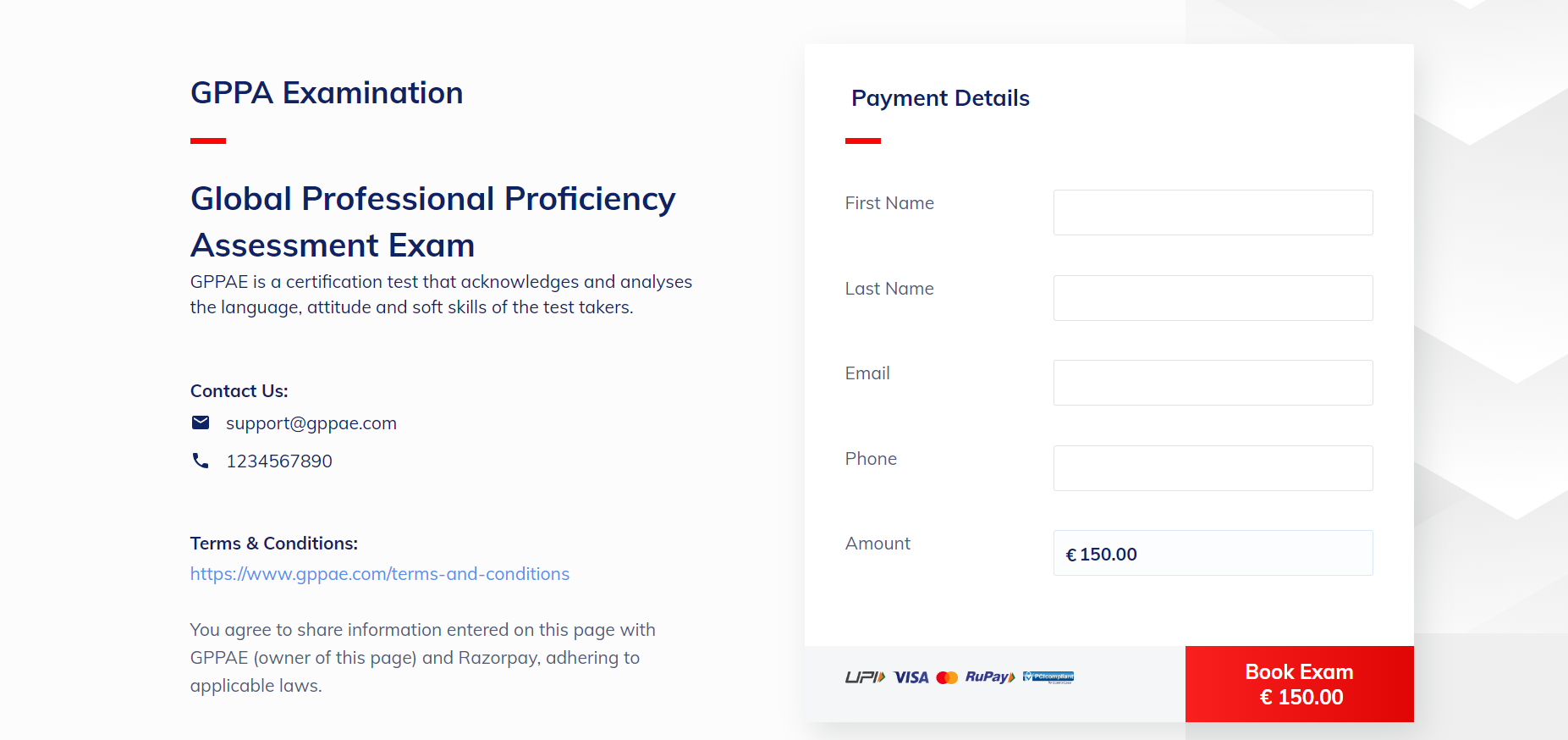Focus the First Name input field

[1213, 213]
